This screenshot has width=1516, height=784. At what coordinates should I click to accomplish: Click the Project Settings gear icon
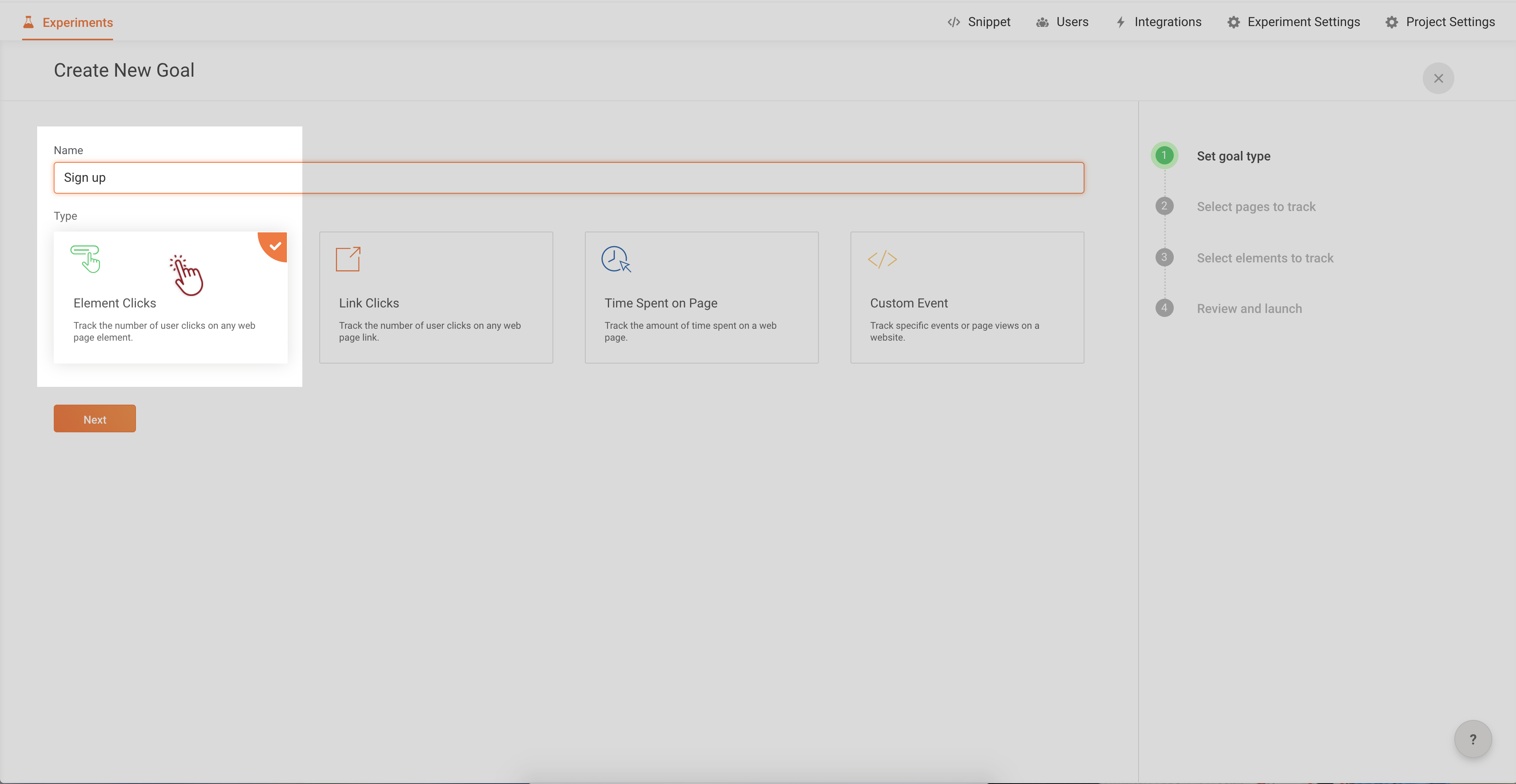point(1392,23)
